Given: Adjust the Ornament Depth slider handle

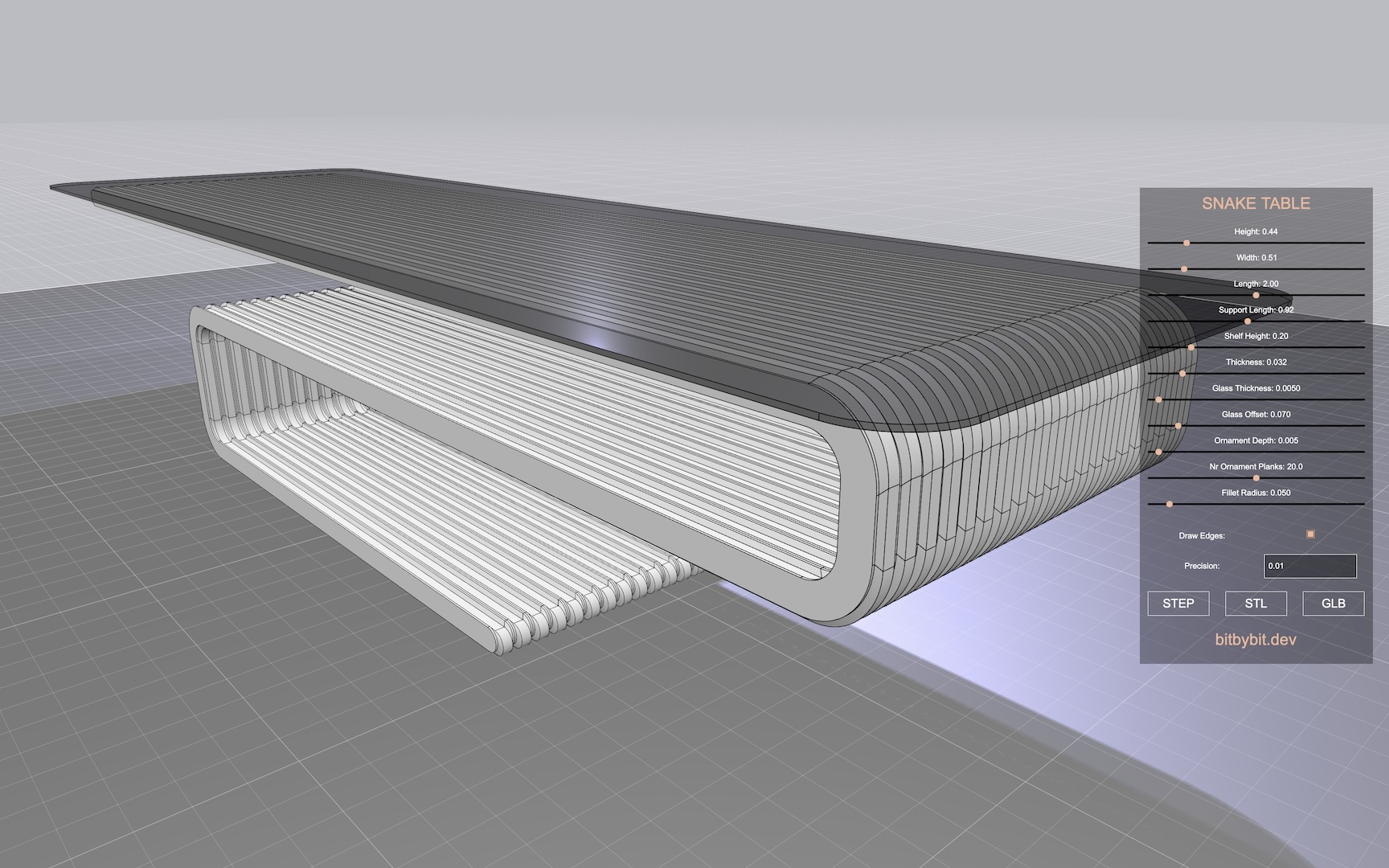Looking at the screenshot, I should coord(1159,452).
